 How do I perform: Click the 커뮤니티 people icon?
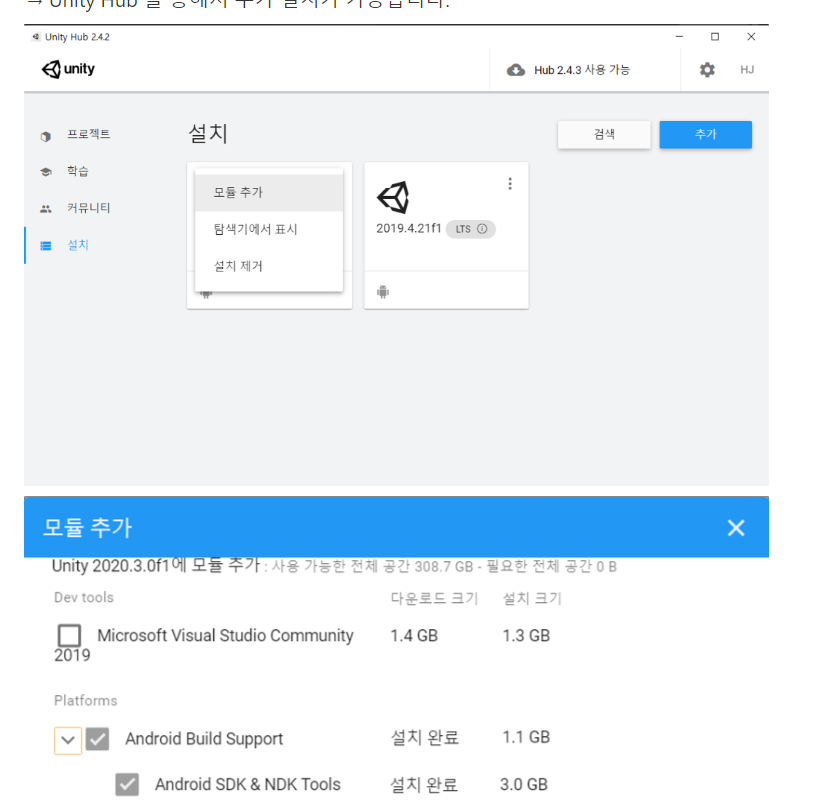46,209
